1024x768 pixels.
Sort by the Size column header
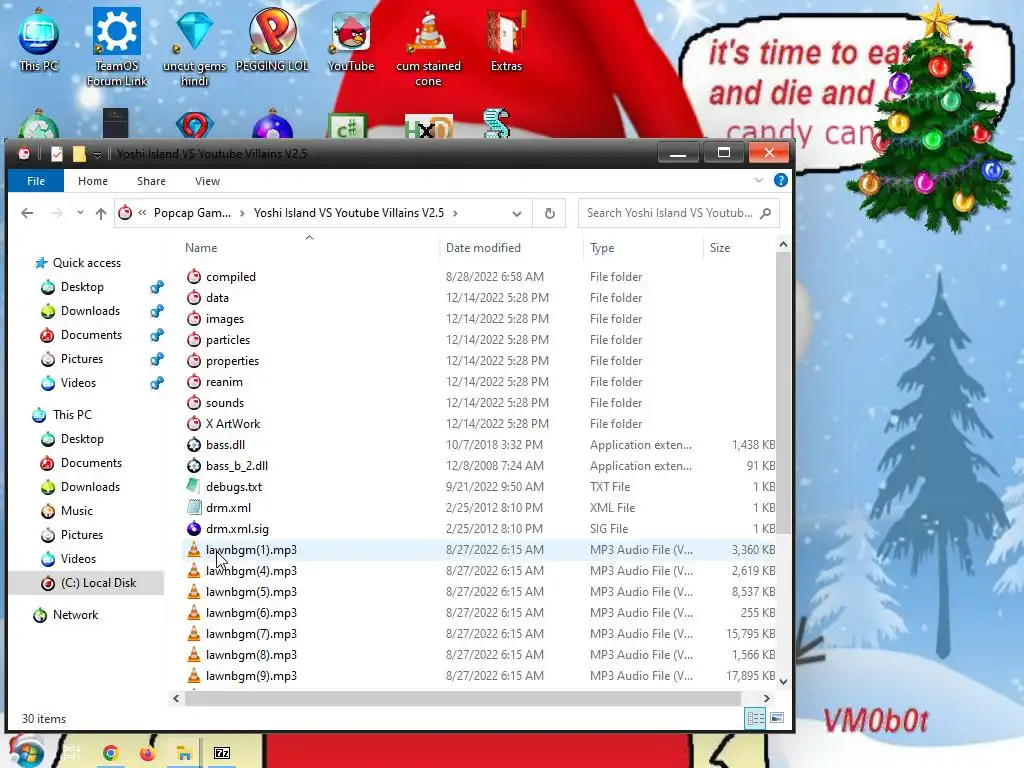click(720, 248)
